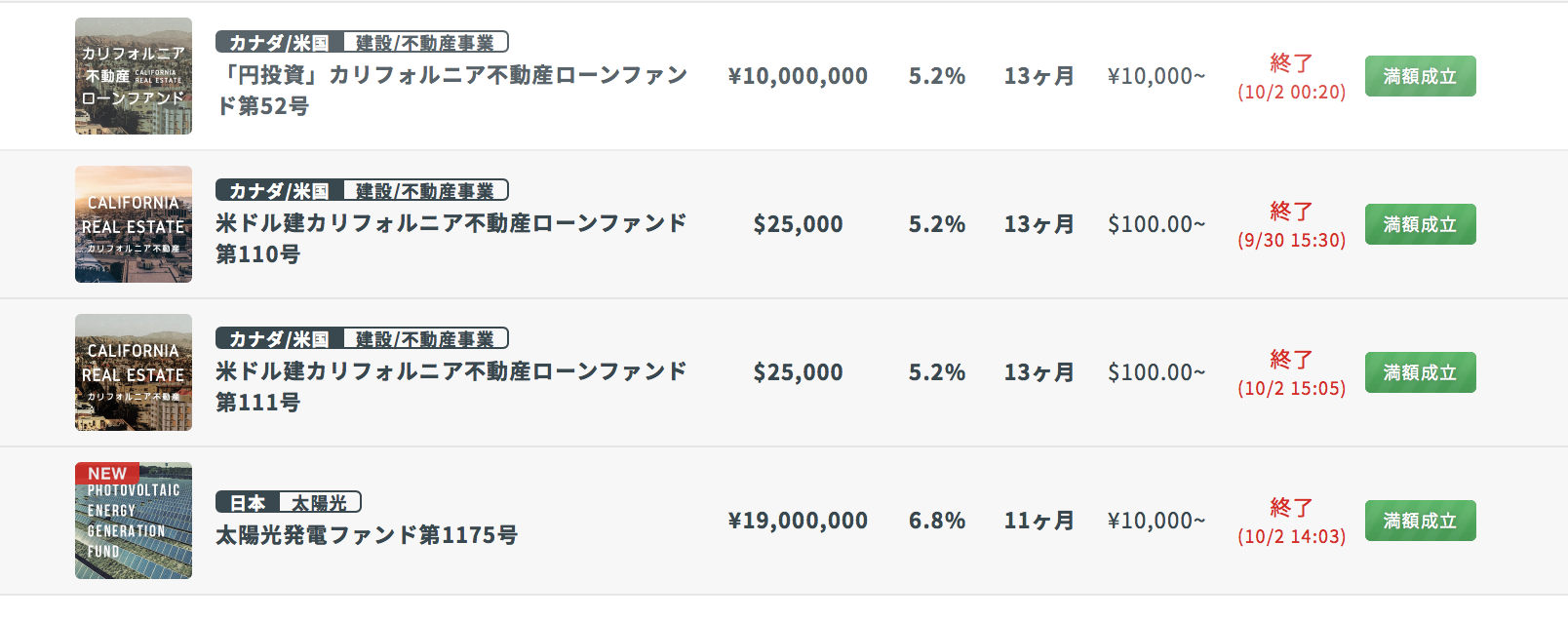Open 太陽光発電ファンド第1175号 fund link
1568x620 pixels.
click(367, 535)
